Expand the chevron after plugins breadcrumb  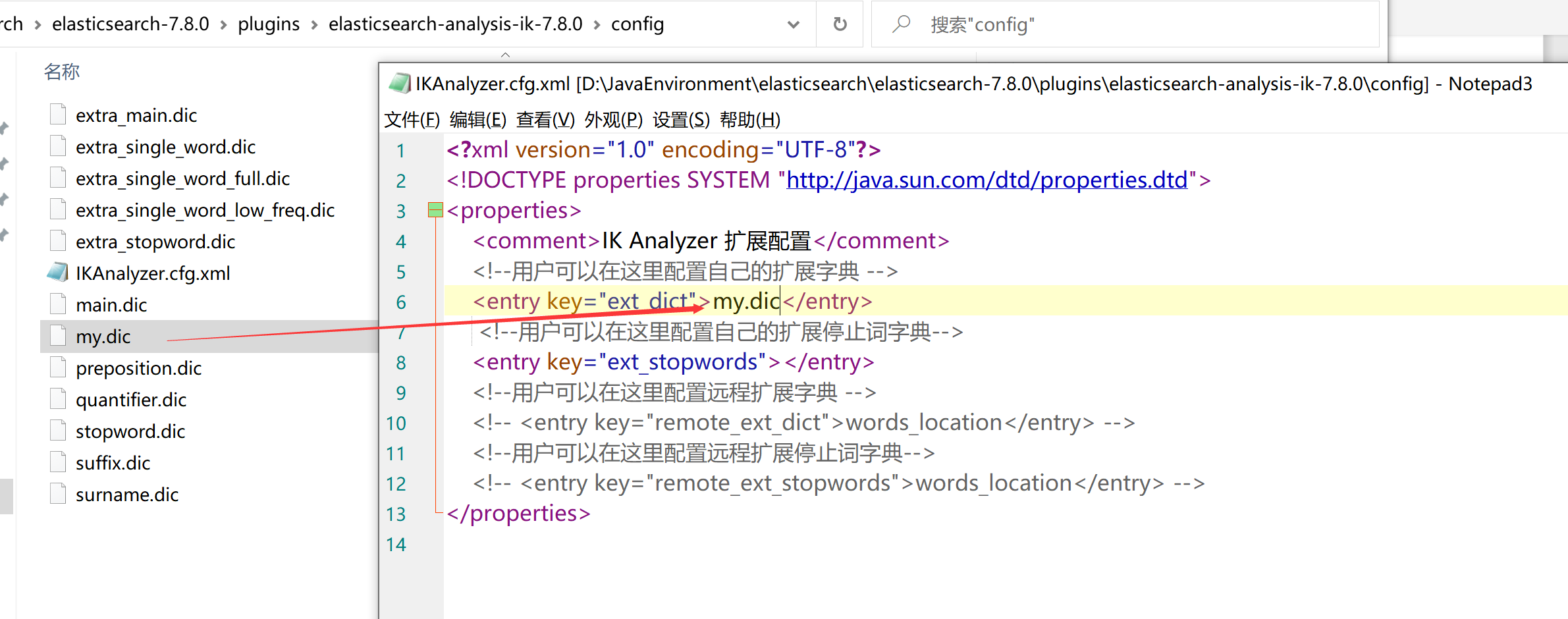(314, 25)
